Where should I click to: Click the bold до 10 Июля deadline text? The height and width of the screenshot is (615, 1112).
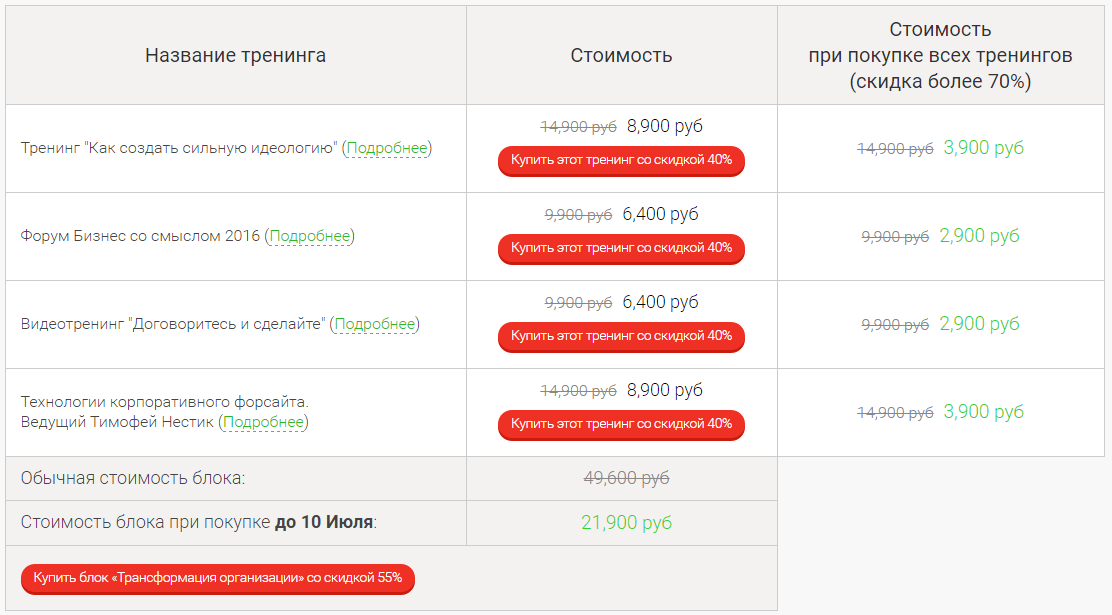(x=324, y=523)
